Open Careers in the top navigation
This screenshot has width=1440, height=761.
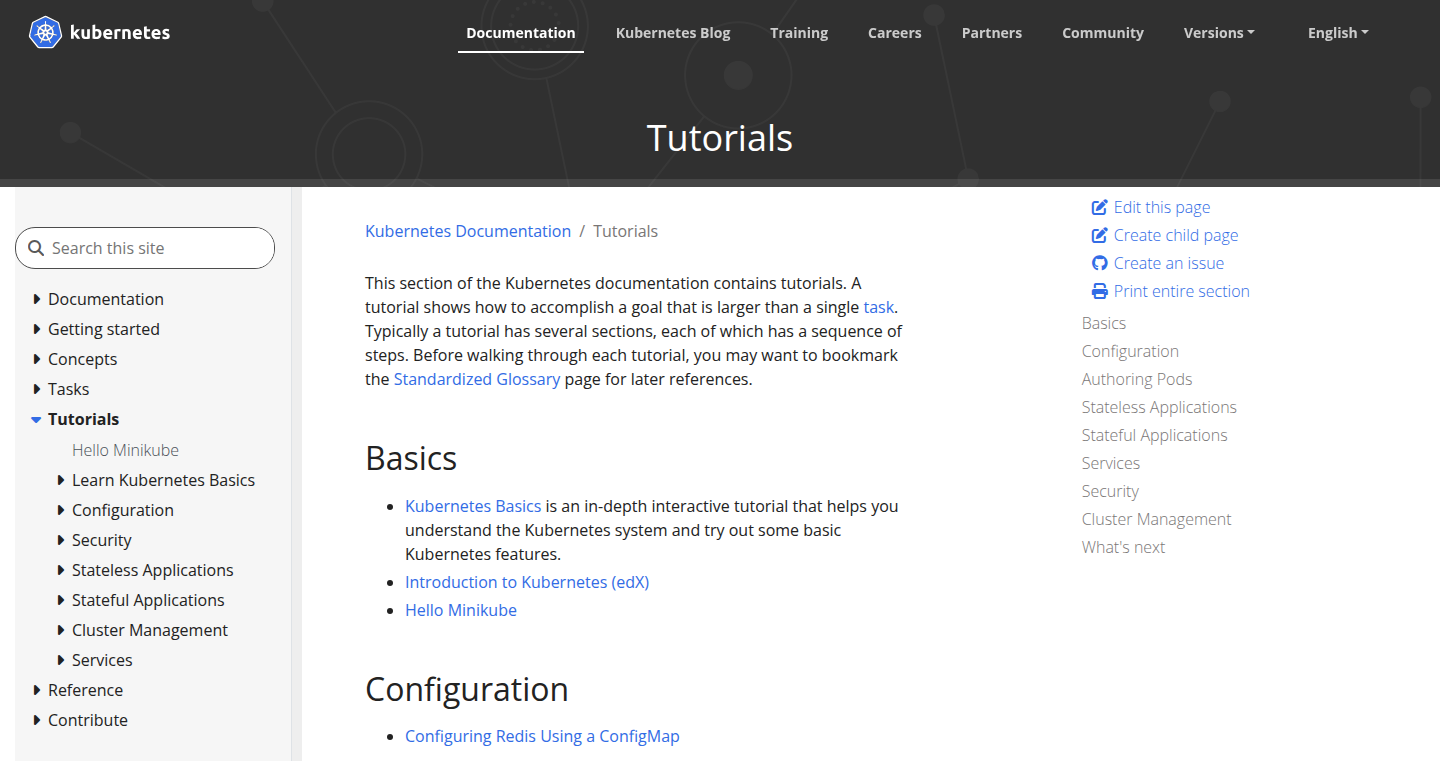[894, 33]
